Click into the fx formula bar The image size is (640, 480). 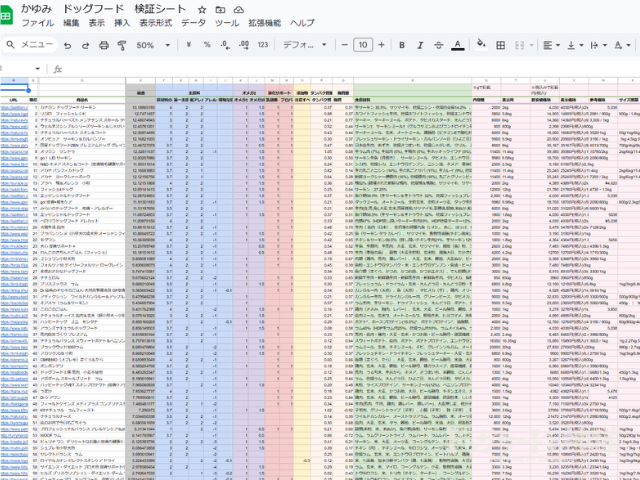[351, 69]
